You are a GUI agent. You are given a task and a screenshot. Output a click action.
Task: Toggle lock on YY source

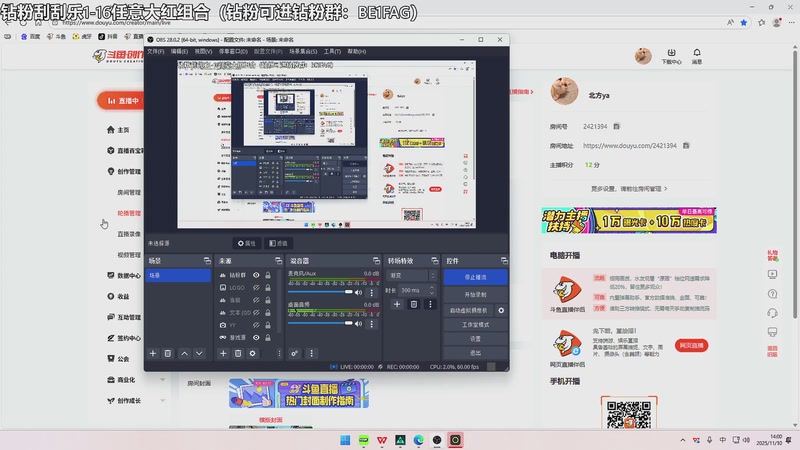268,324
